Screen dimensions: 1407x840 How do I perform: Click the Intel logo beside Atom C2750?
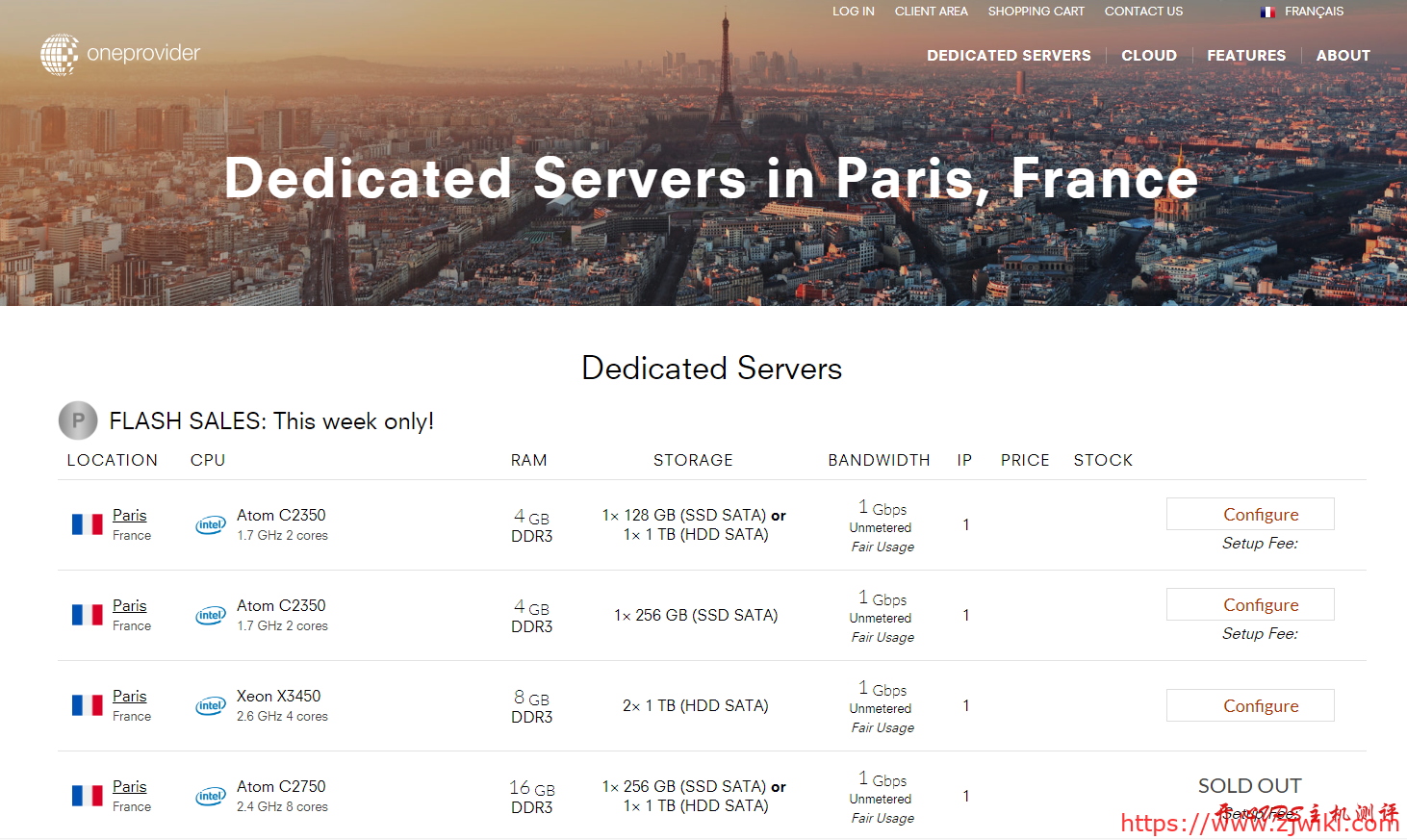pyautogui.click(x=211, y=797)
